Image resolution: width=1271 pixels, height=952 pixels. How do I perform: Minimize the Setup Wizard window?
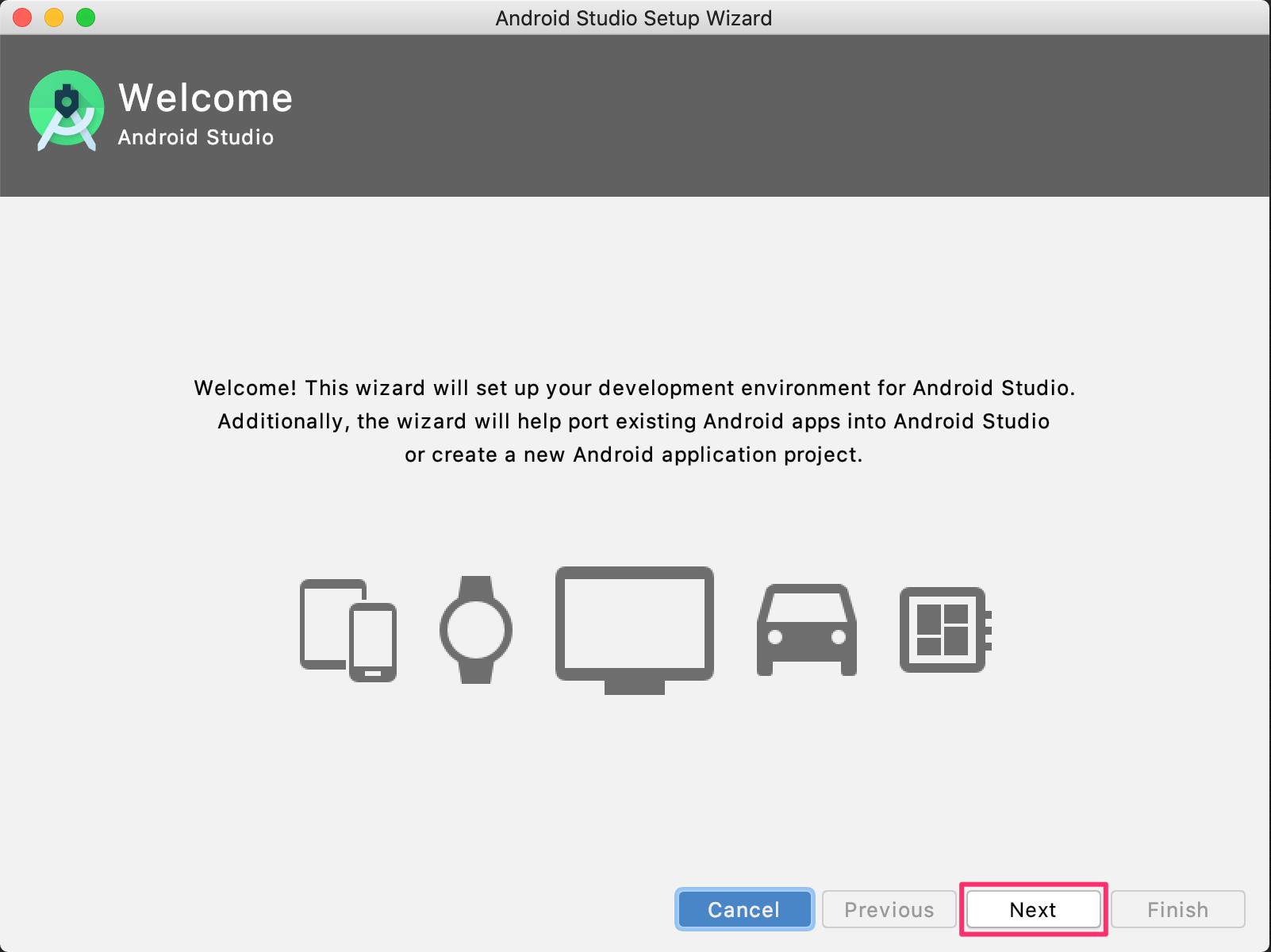pyautogui.click(x=54, y=17)
